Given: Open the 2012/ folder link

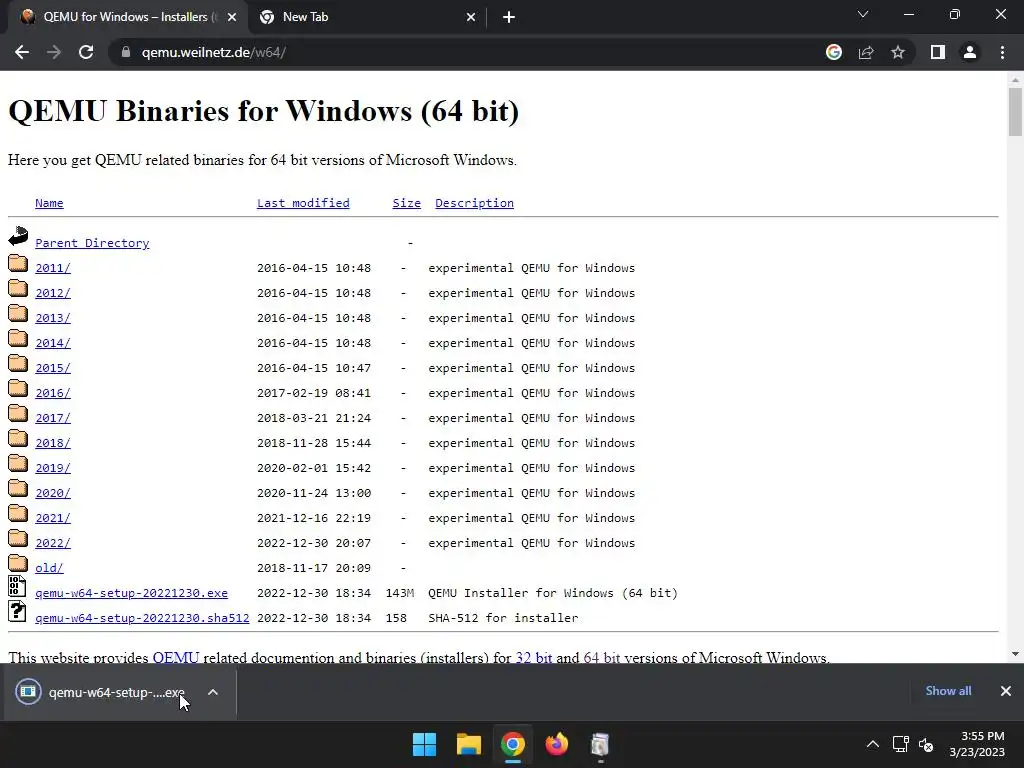Looking at the screenshot, I should [53, 293].
